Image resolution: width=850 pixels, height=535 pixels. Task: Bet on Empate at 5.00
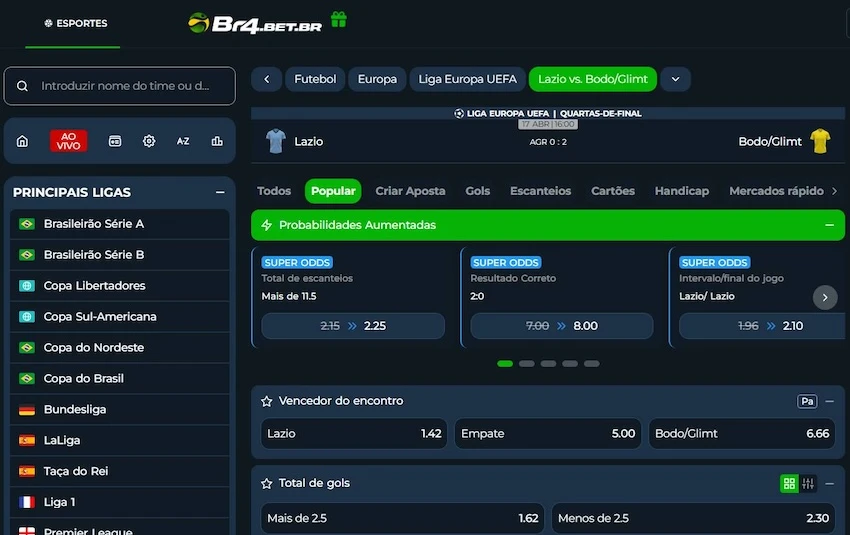(548, 434)
